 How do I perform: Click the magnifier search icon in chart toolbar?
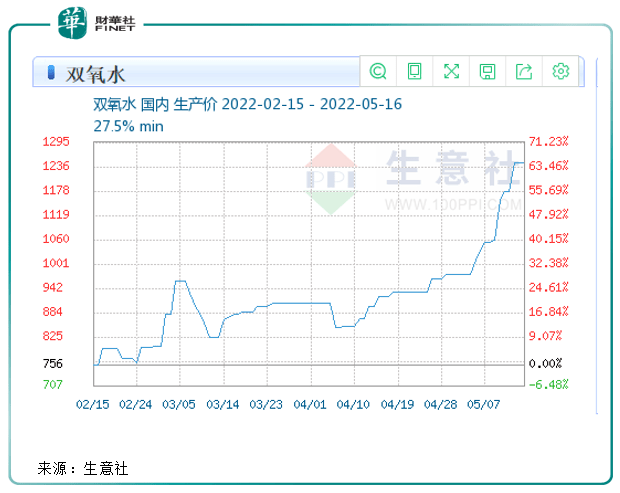click(378, 72)
